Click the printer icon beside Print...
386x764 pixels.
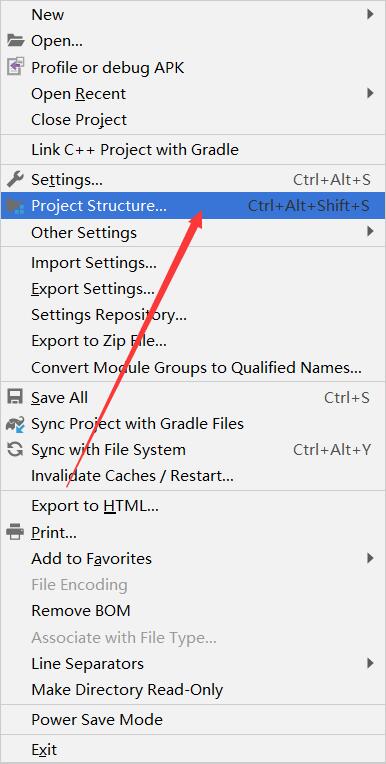16,533
